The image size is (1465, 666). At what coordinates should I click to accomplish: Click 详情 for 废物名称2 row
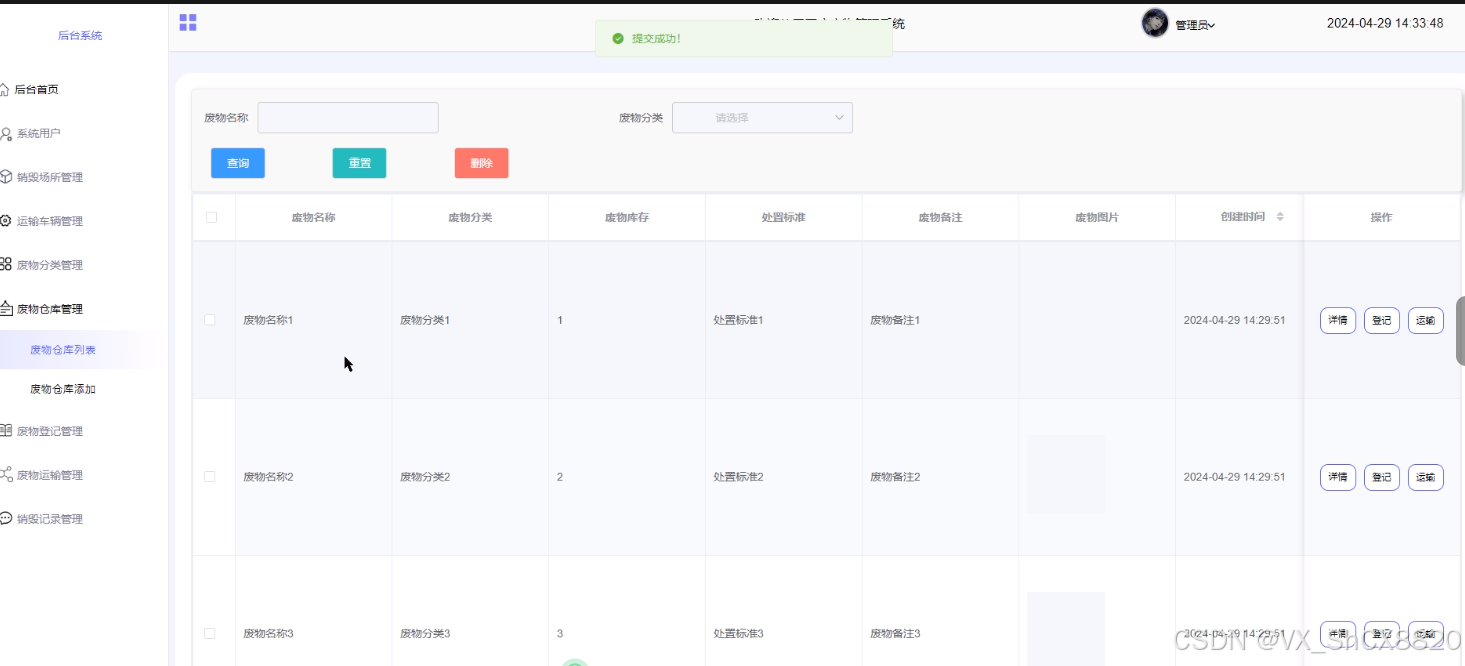[1338, 477]
